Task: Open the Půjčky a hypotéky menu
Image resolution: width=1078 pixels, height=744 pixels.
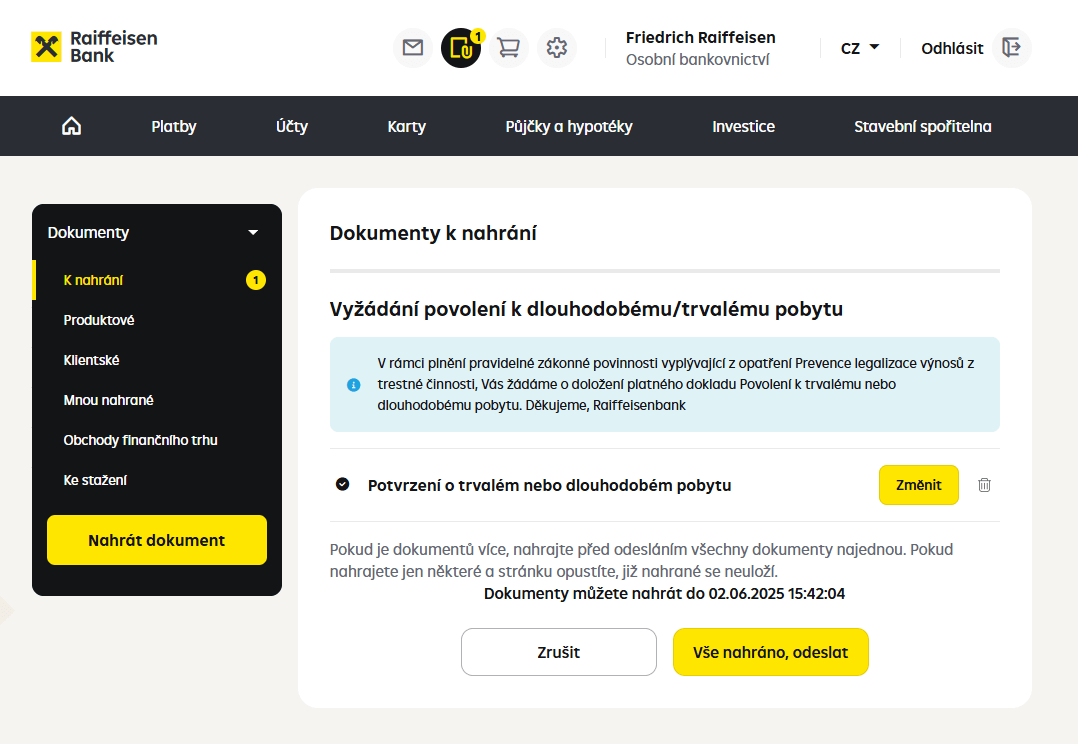Action: point(569,127)
